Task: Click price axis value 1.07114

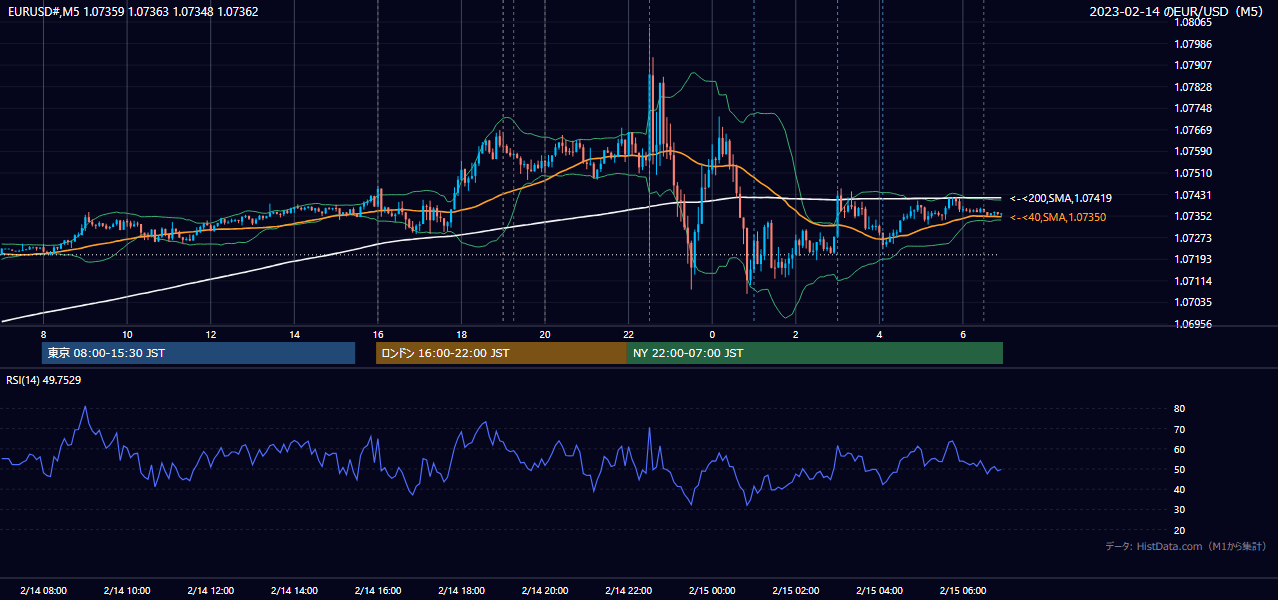Action: coord(1193,281)
